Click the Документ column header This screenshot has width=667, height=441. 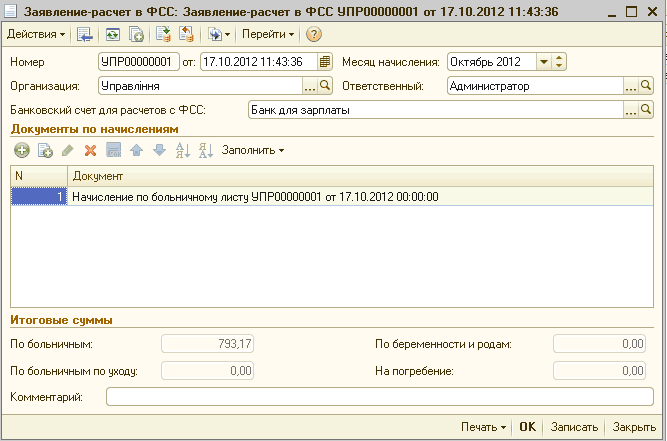pos(360,176)
